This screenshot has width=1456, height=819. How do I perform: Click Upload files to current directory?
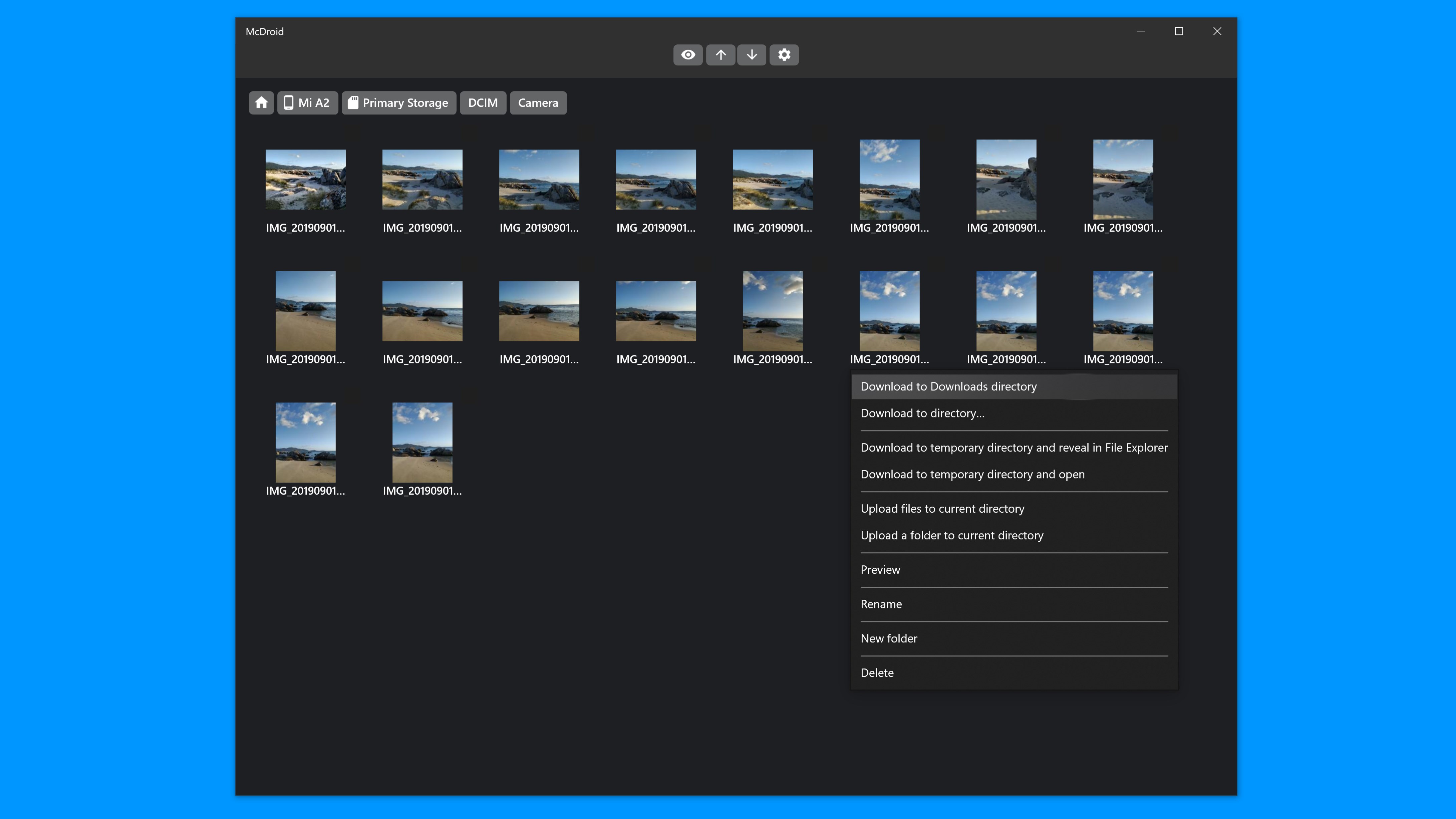[x=942, y=509]
